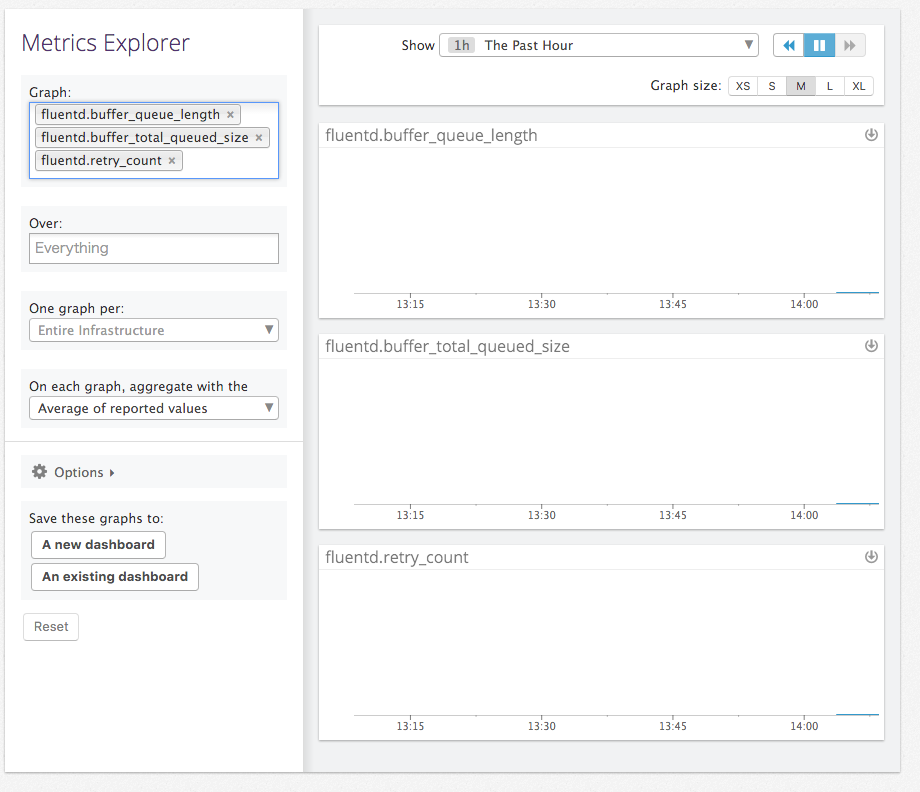The image size is (920, 792).
Task: Click the fast-forward time button
Action: point(850,45)
